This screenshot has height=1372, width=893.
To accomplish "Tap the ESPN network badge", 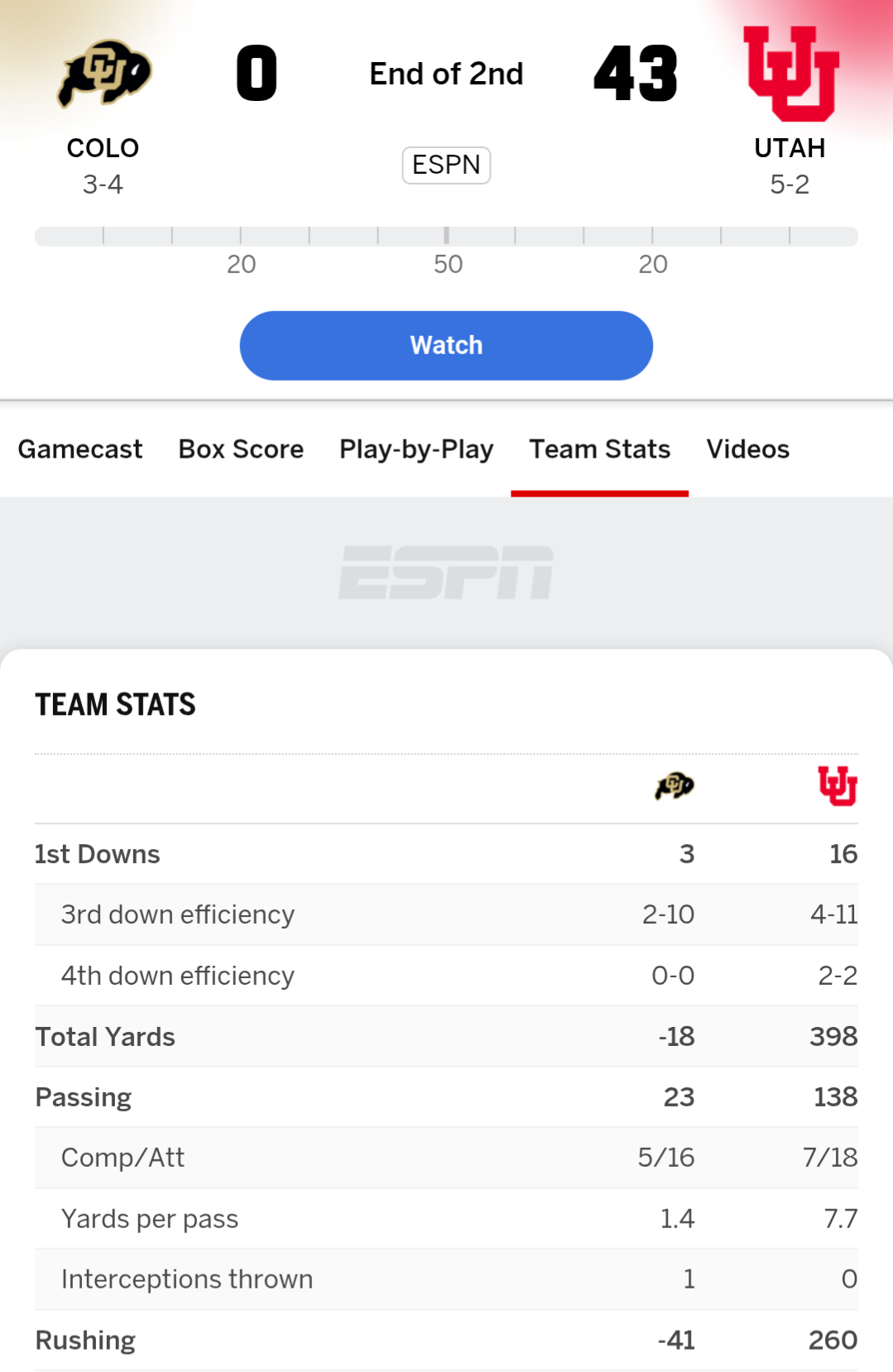I will click(x=446, y=165).
